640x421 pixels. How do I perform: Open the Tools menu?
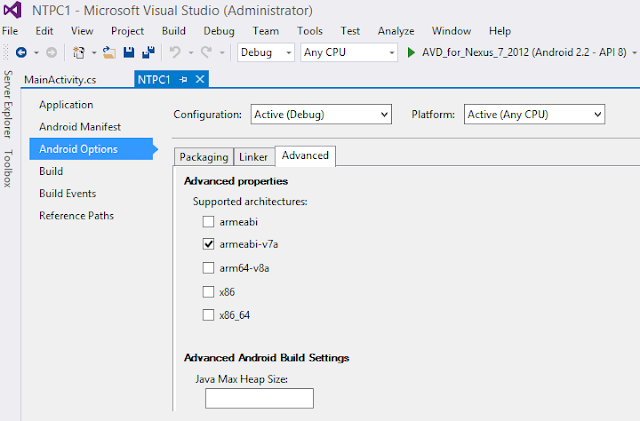click(x=309, y=31)
